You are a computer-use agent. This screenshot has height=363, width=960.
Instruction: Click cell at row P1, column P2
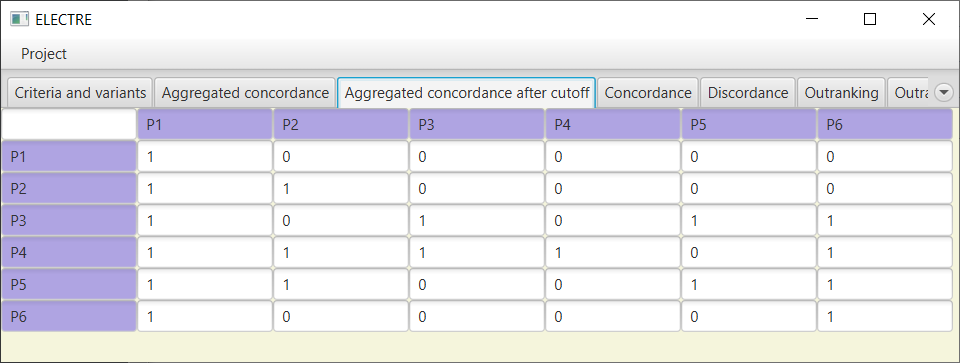point(340,157)
